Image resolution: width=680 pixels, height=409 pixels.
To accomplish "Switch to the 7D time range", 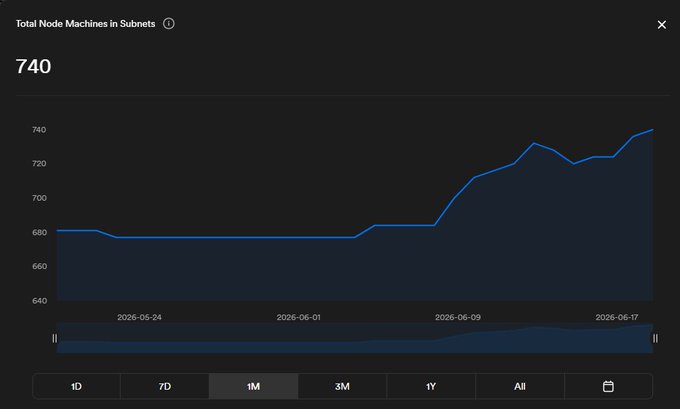I will 165,386.
